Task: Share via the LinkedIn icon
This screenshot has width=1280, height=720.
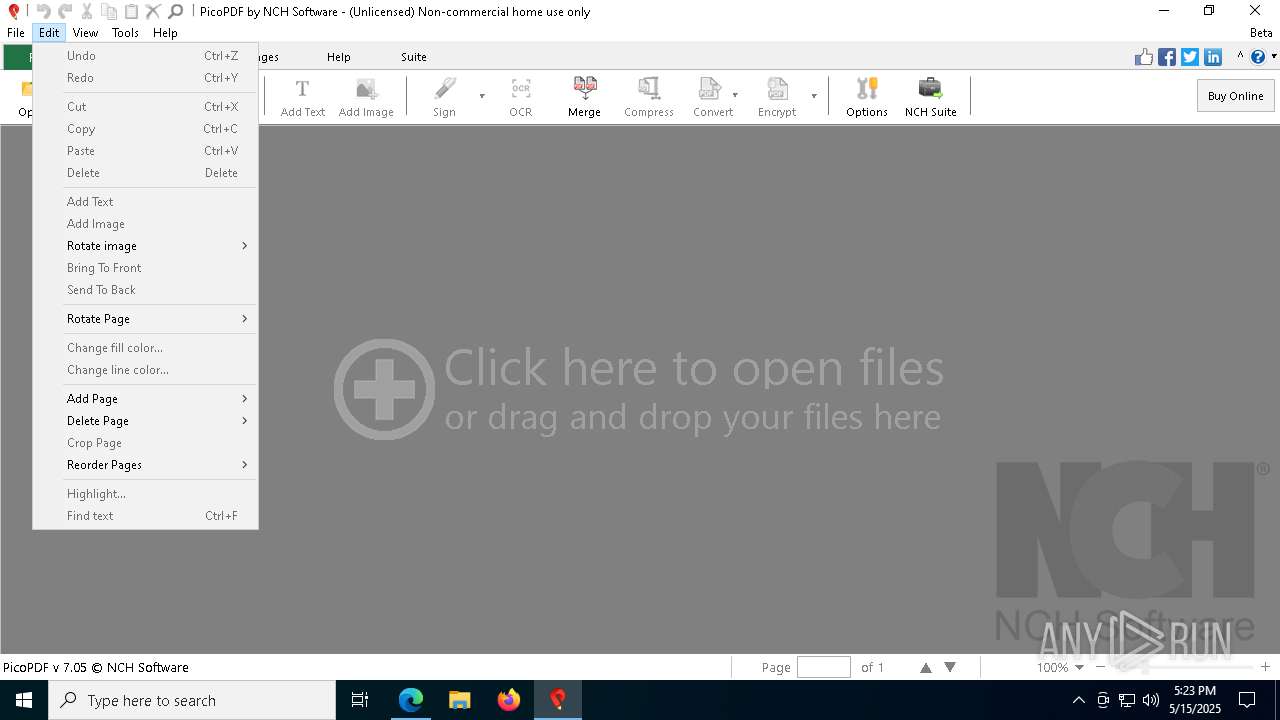Action: pos(1213,57)
